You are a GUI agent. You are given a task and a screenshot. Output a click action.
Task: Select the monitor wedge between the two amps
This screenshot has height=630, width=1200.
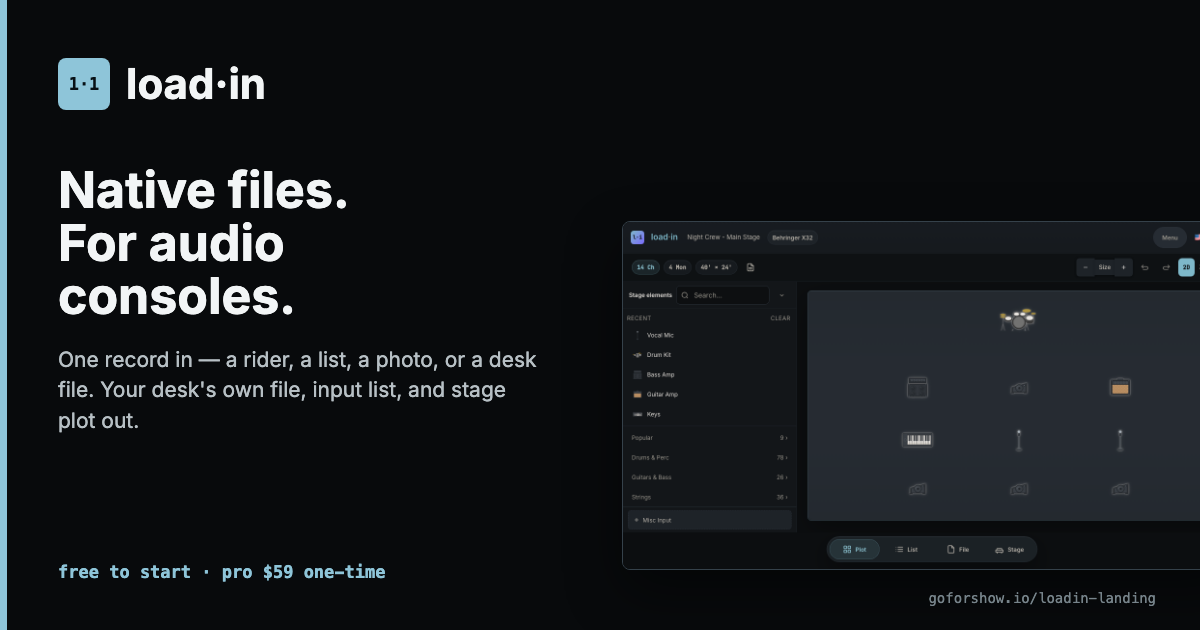[x=1019, y=388]
